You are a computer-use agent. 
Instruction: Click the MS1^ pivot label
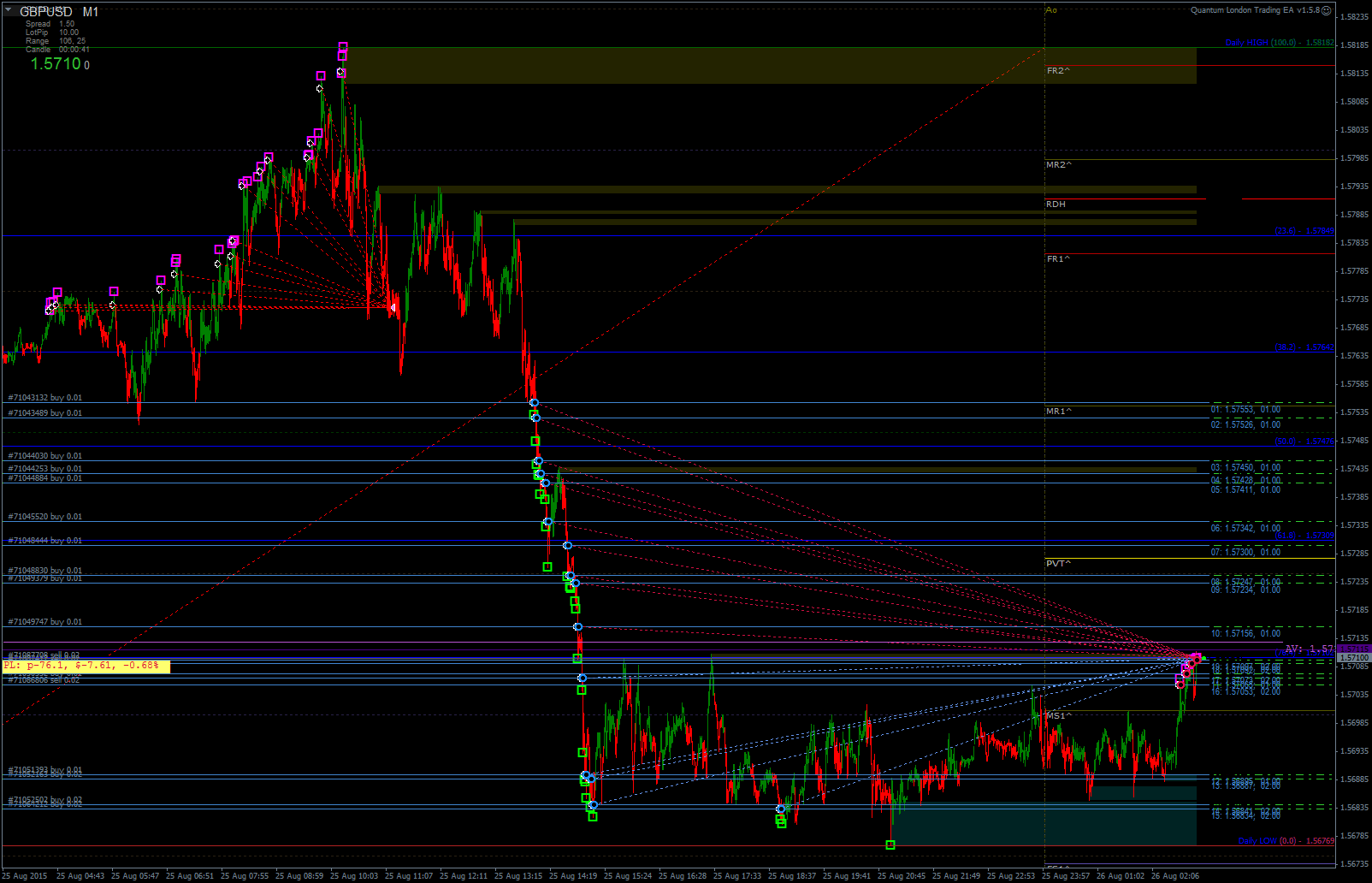pyautogui.click(x=1058, y=716)
